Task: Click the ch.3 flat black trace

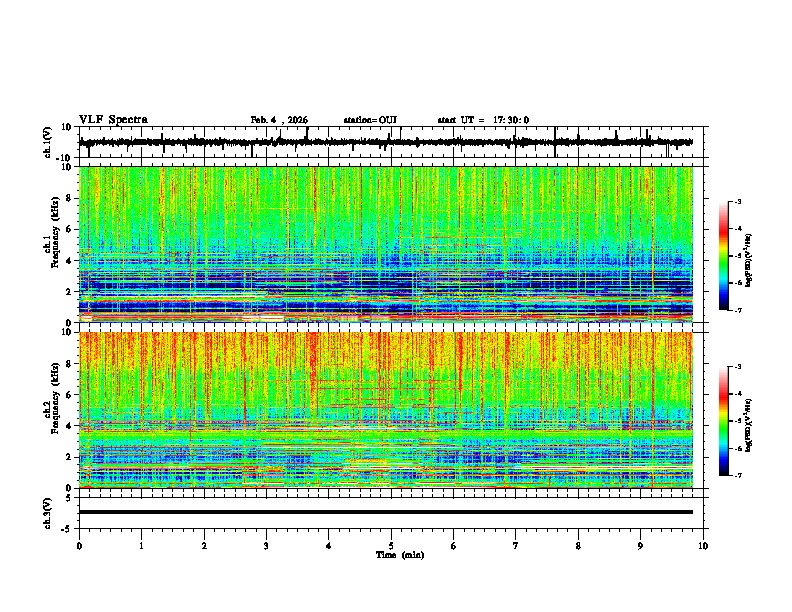Action: click(386, 512)
